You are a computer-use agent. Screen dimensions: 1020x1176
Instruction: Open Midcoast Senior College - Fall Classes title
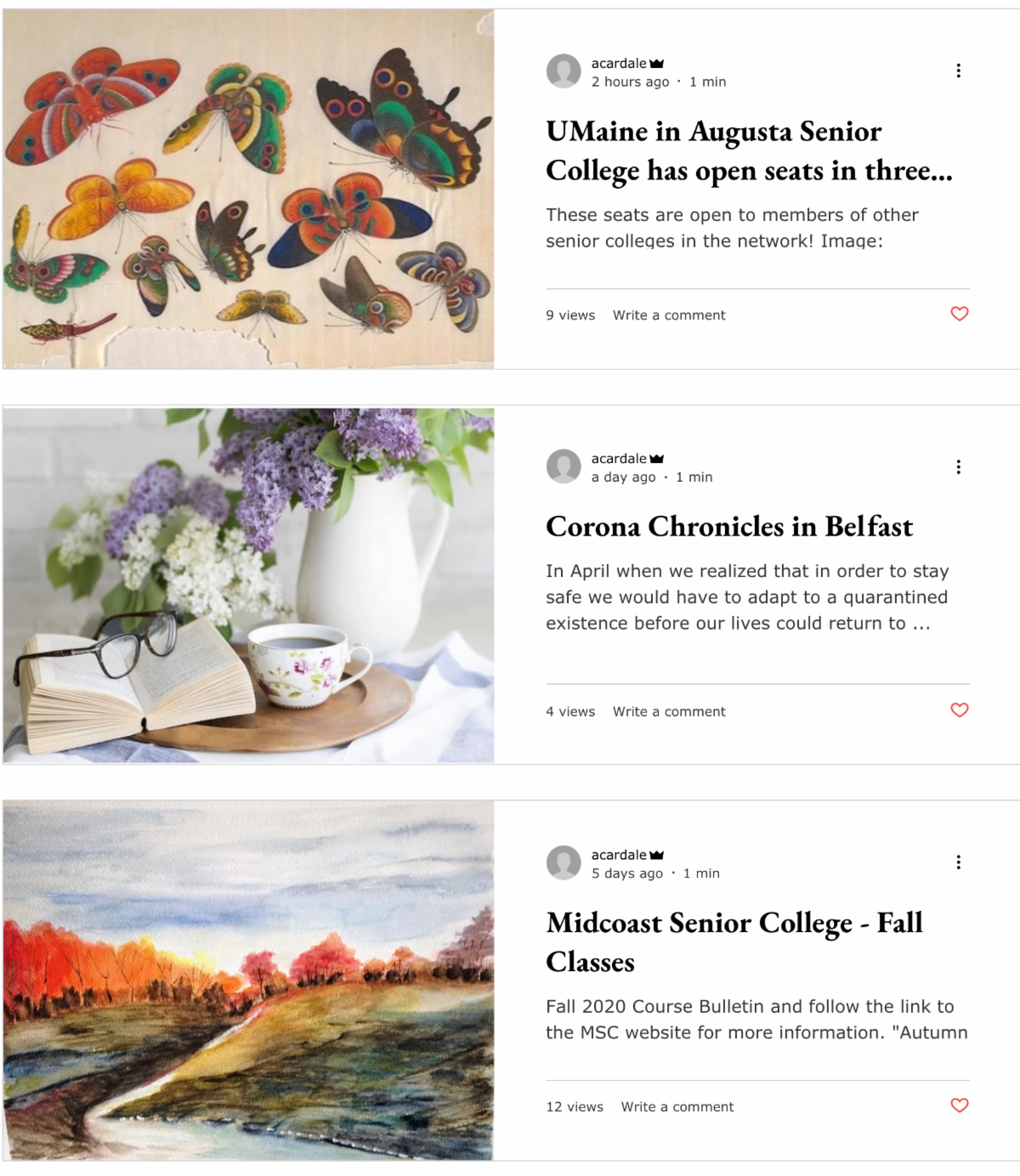point(734,942)
